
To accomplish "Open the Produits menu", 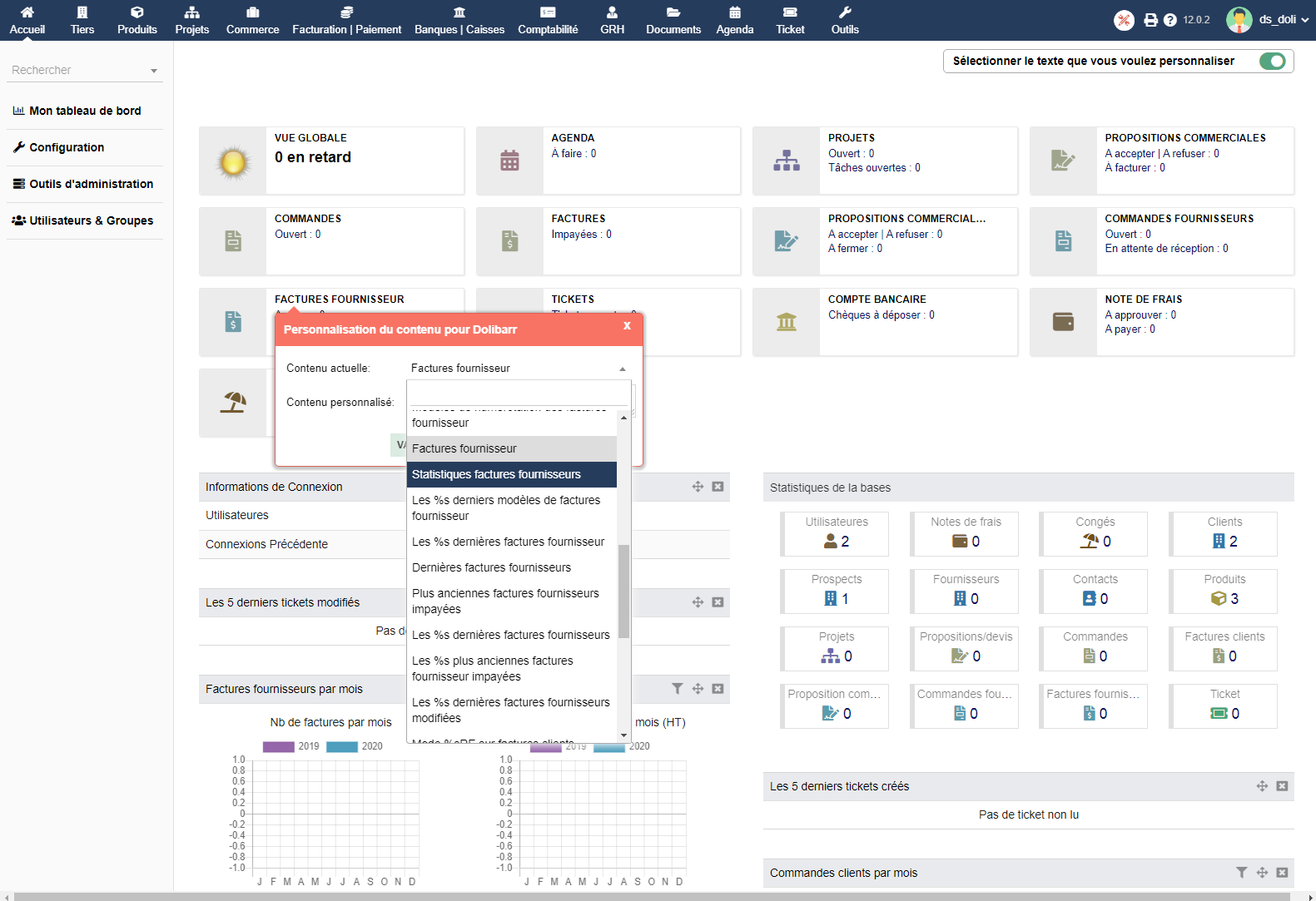I will click(x=137, y=20).
